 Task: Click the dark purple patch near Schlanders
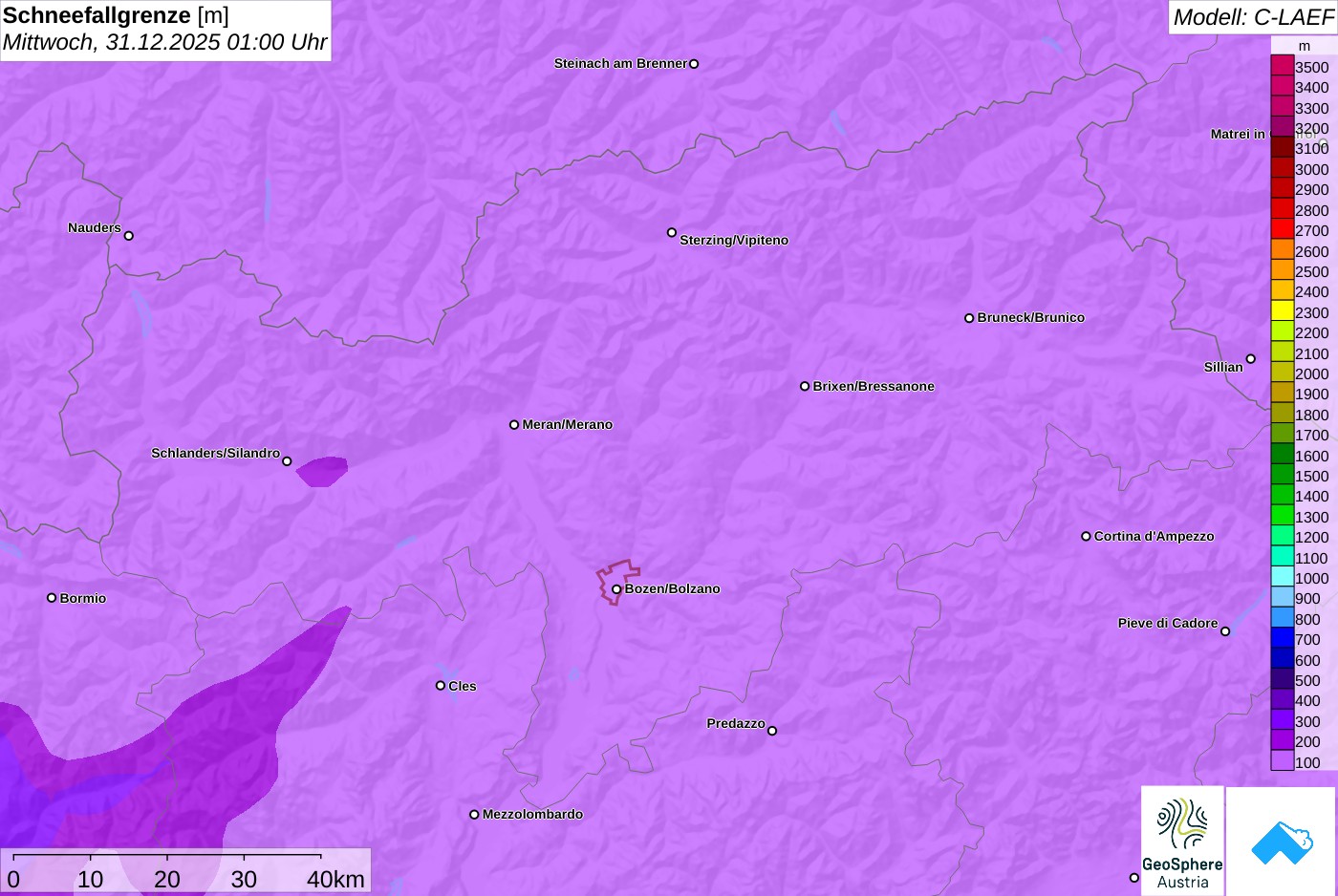pyautogui.click(x=322, y=472)
